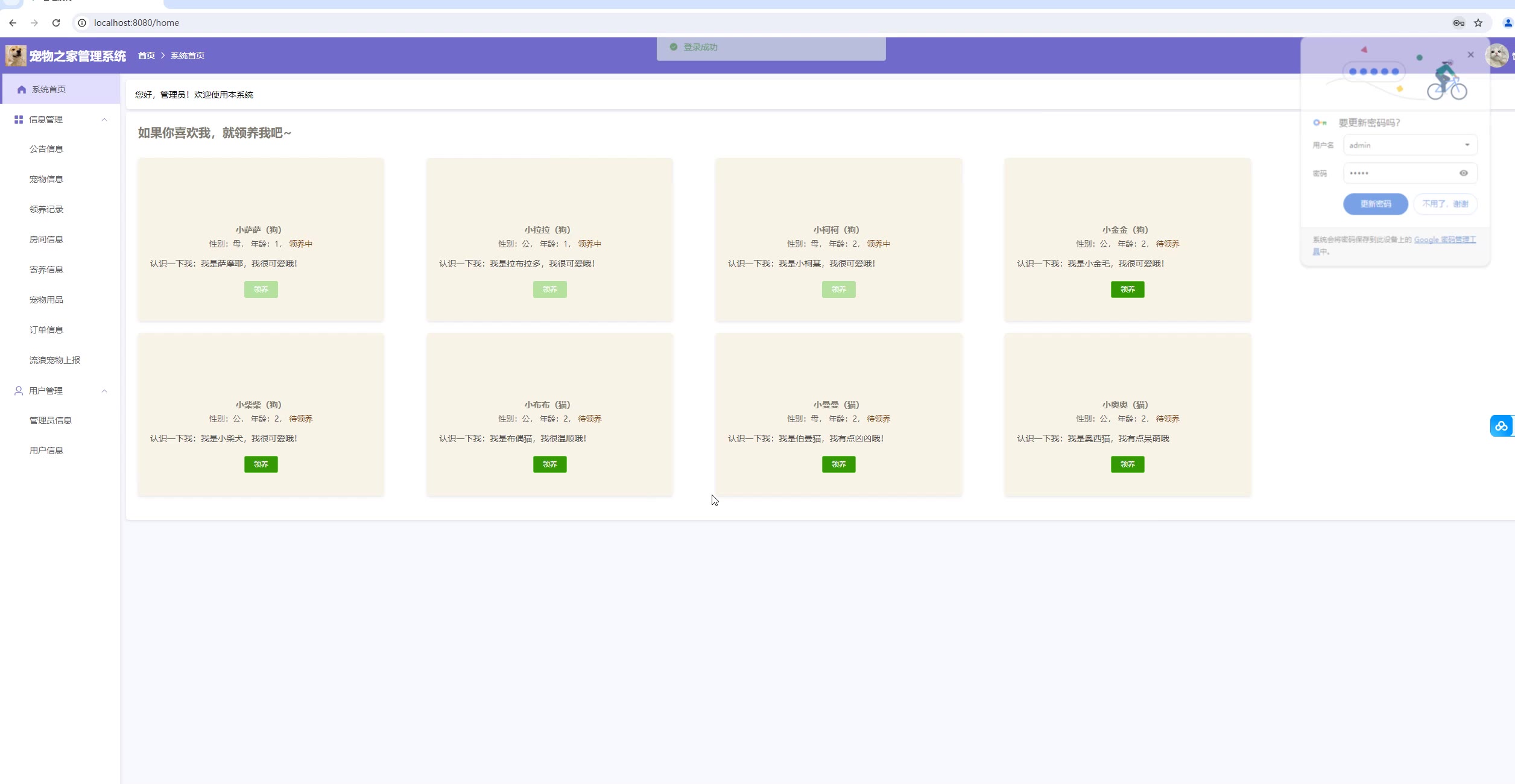Click the 更新密码 button
Screen dimensions: 1515x784
(x=1375, y=204)
